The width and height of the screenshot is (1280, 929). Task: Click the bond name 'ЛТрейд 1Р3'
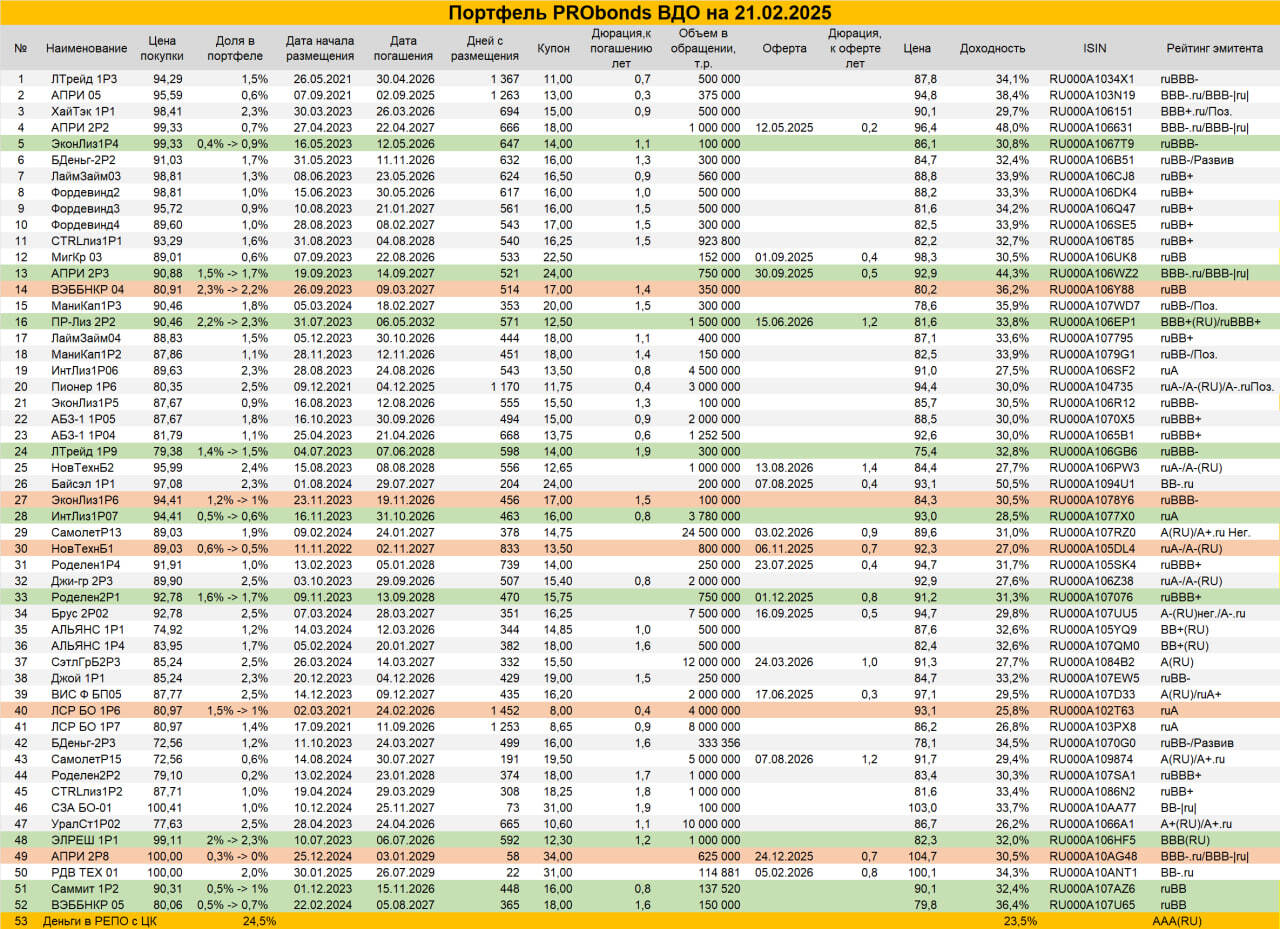pos(83,79)
